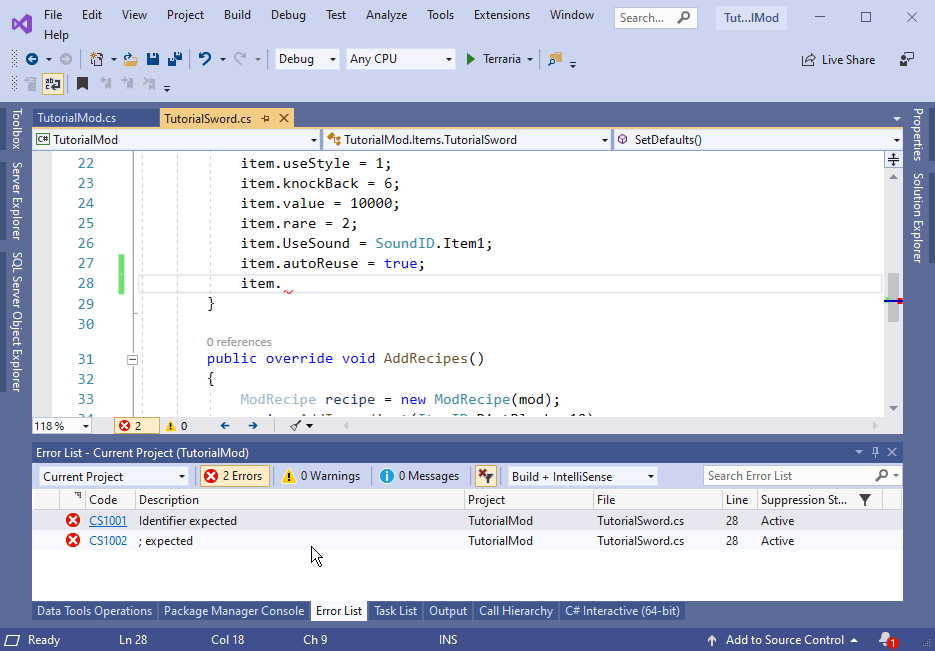Click the Open File folder icon
935x651 pixels.
133,59
